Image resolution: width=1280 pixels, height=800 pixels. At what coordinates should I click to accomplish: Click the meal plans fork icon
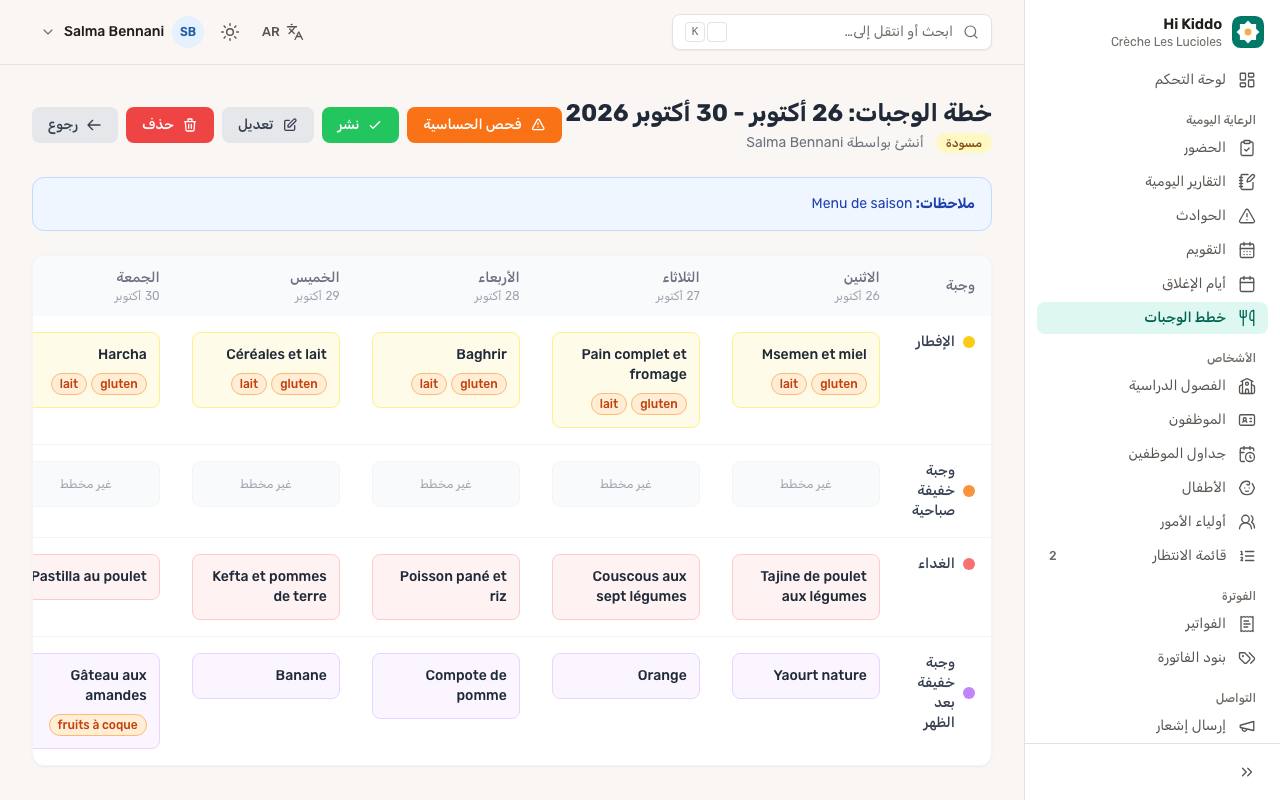point(1247,318)
